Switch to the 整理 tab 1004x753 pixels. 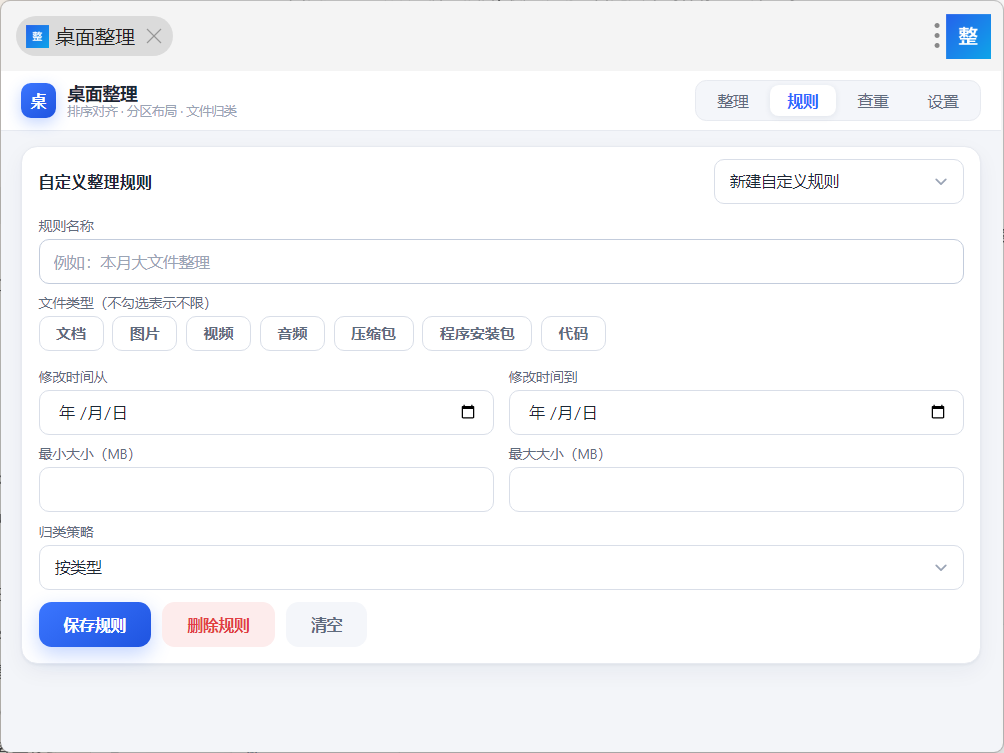[x=733, y=101]
